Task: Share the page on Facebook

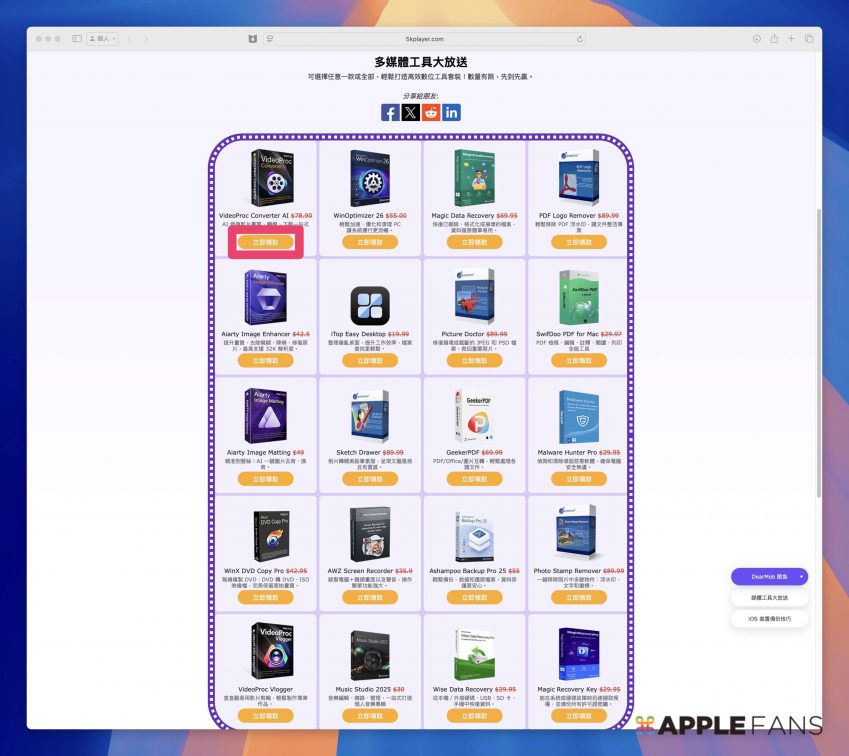Action: click(x=390, y=113)
